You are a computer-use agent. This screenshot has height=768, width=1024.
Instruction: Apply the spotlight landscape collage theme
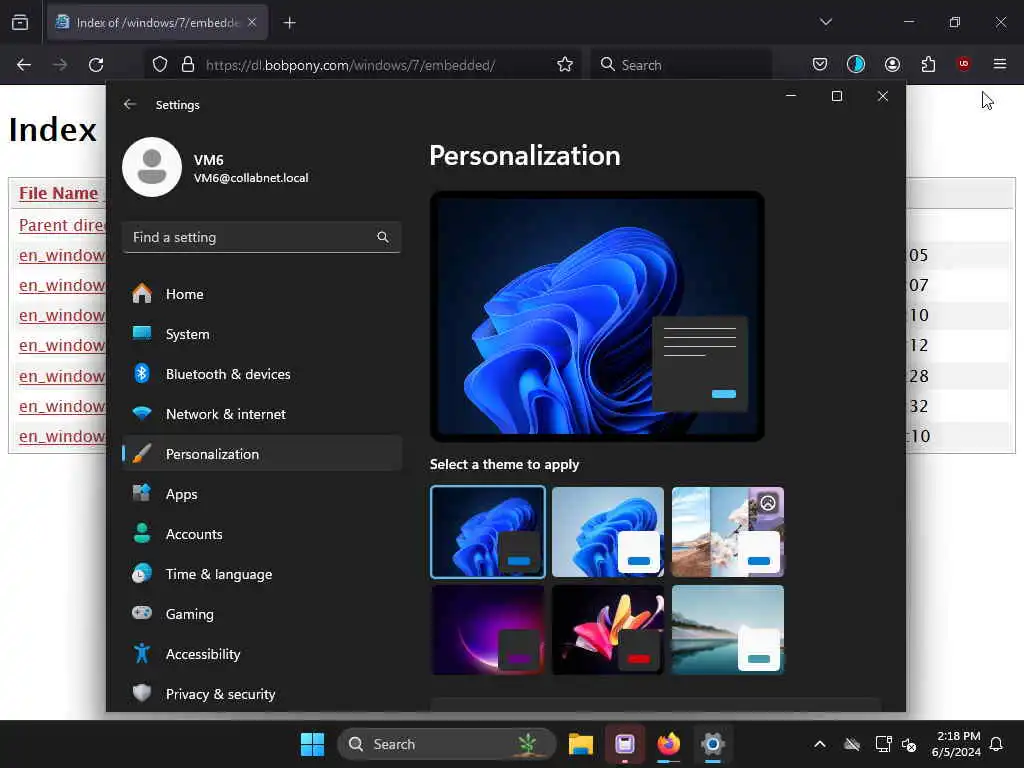pos(728,532)
